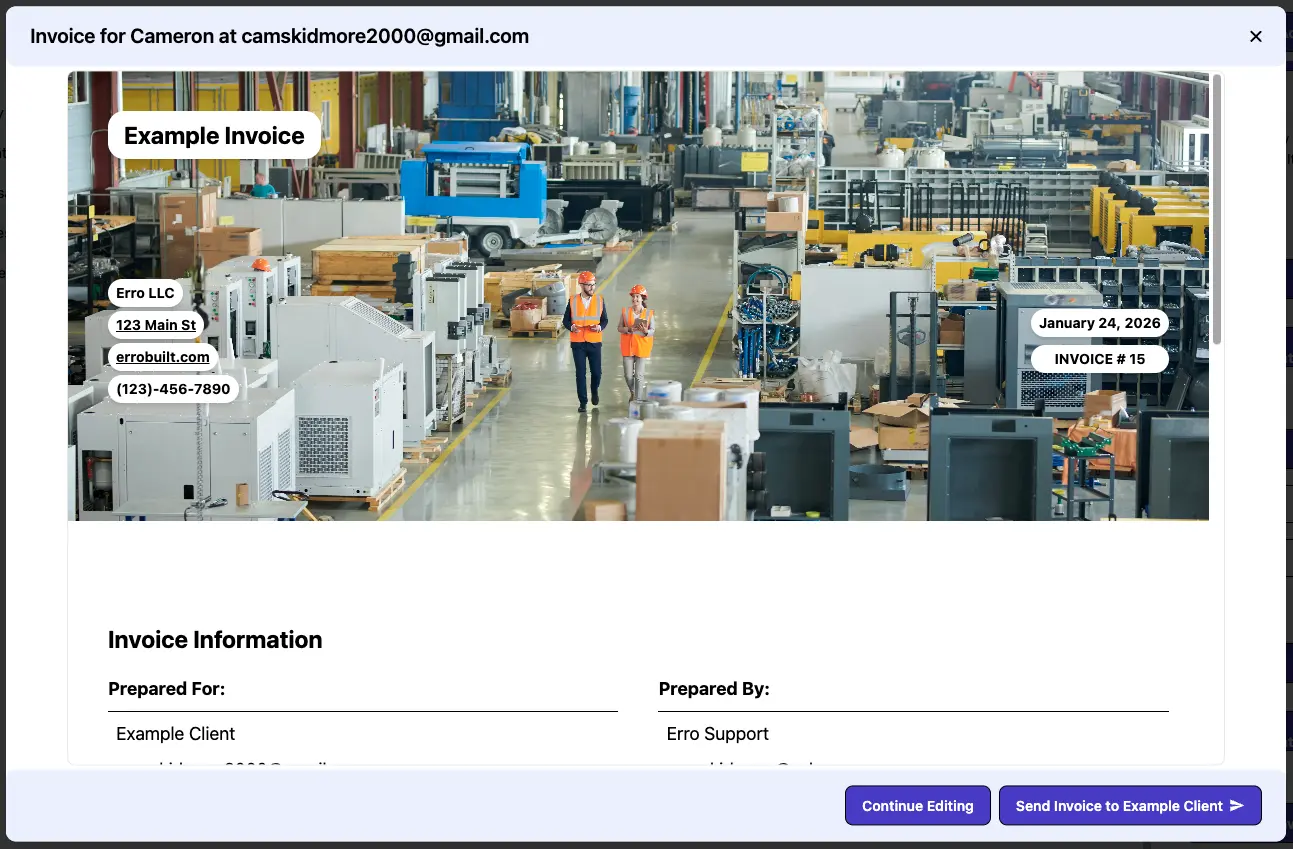
Task: Click the Example Invoice title badge
Action: (214, 136)
